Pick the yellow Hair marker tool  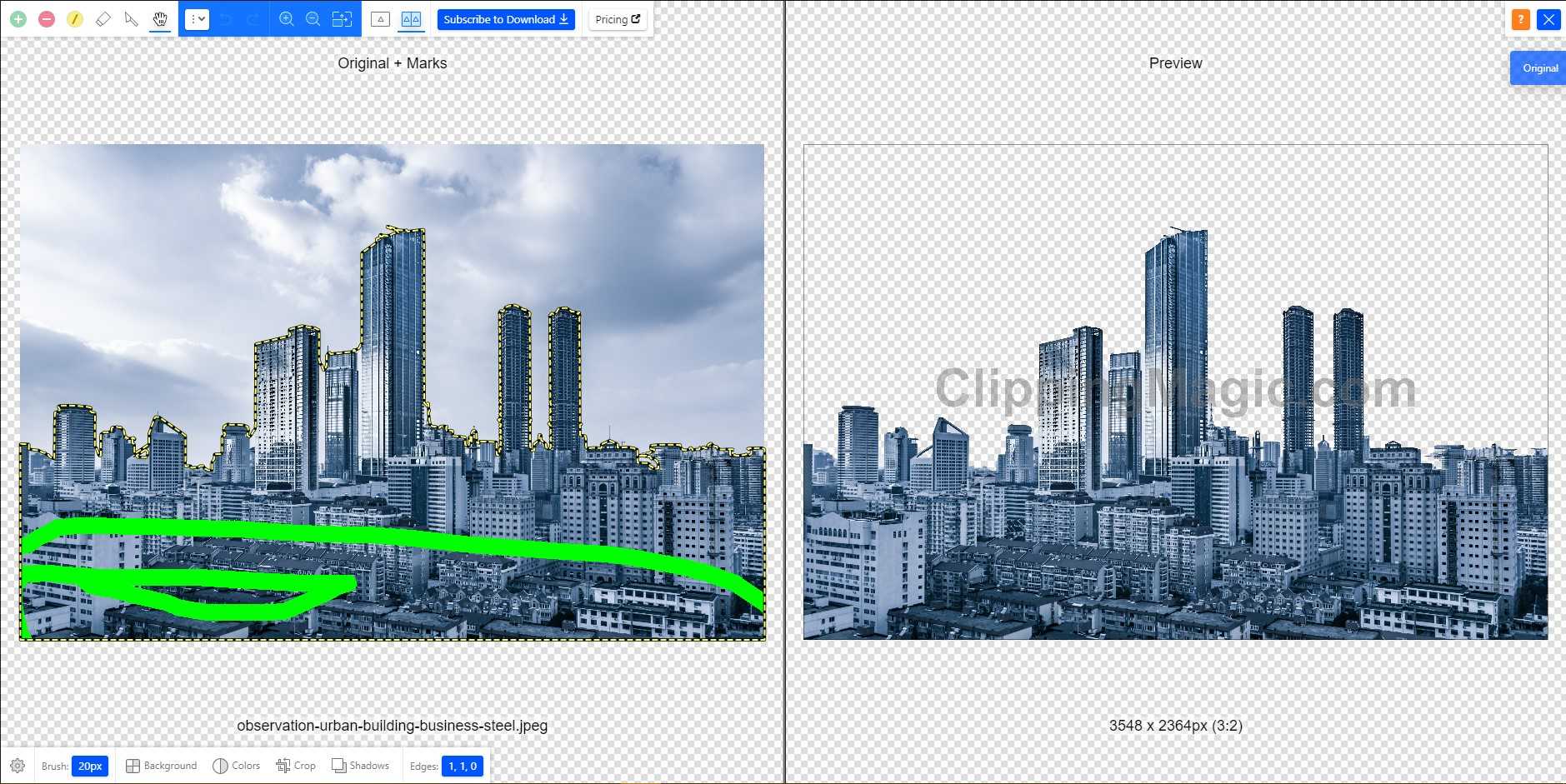click(75, 19)
